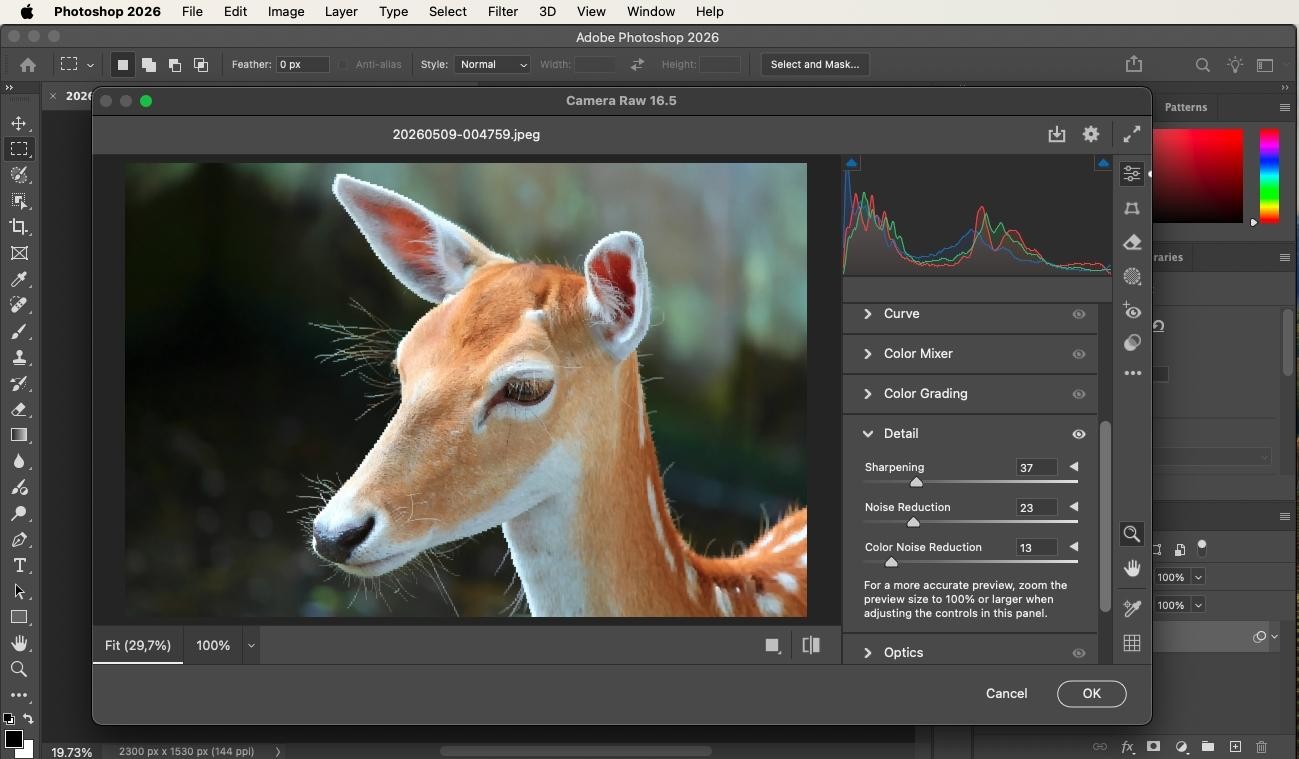Save image using Camera Raw download icon
The image size is (1299, 759).
tap(1057, 134)
